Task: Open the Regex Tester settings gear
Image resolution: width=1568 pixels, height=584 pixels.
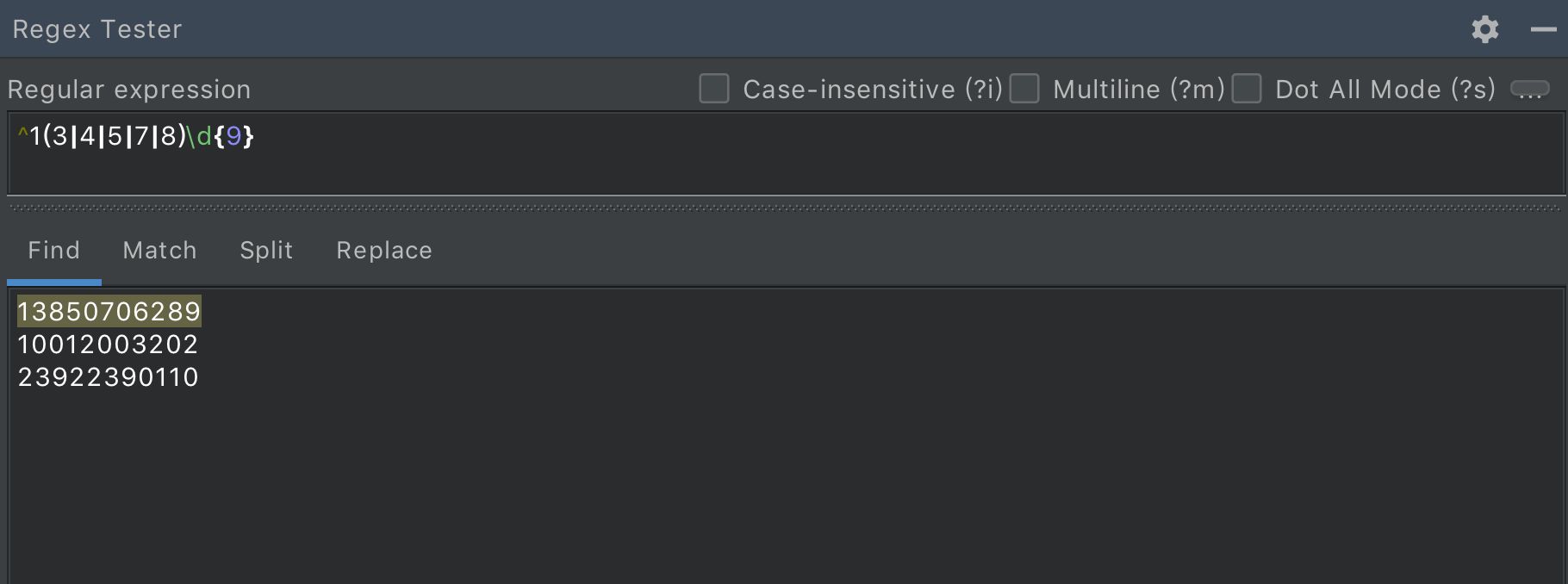Action: [x=1484, y=29]
